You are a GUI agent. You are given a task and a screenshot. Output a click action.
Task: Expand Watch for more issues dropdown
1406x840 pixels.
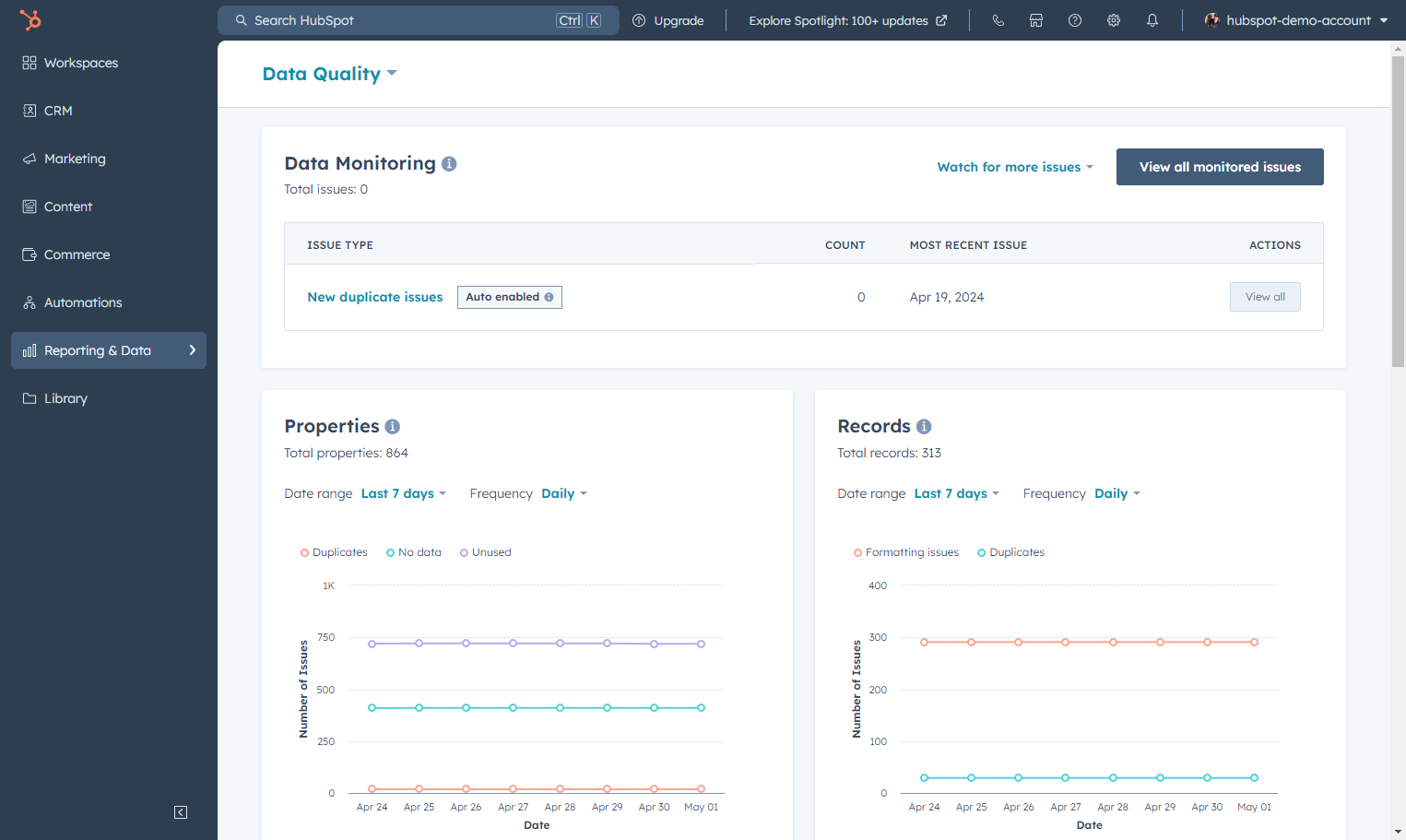click(x=1015, y=167)
